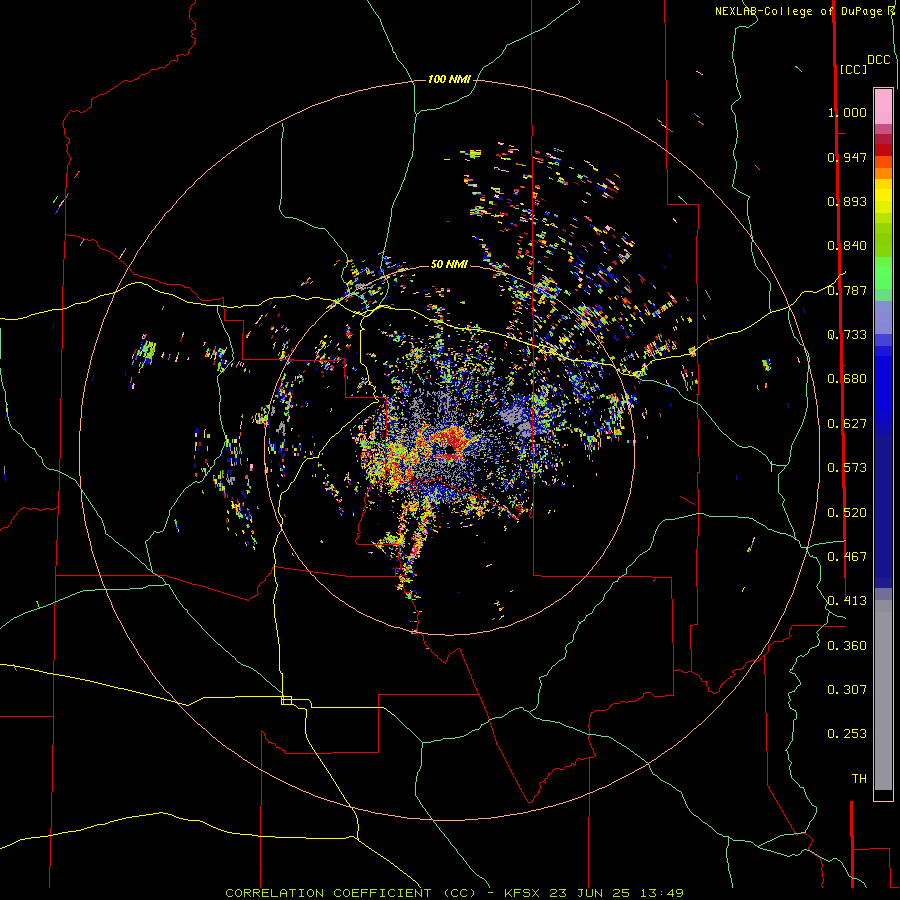The image size is (900, 900).
Task: Click the 0.520 value on the scale
Action: [847, 513]
